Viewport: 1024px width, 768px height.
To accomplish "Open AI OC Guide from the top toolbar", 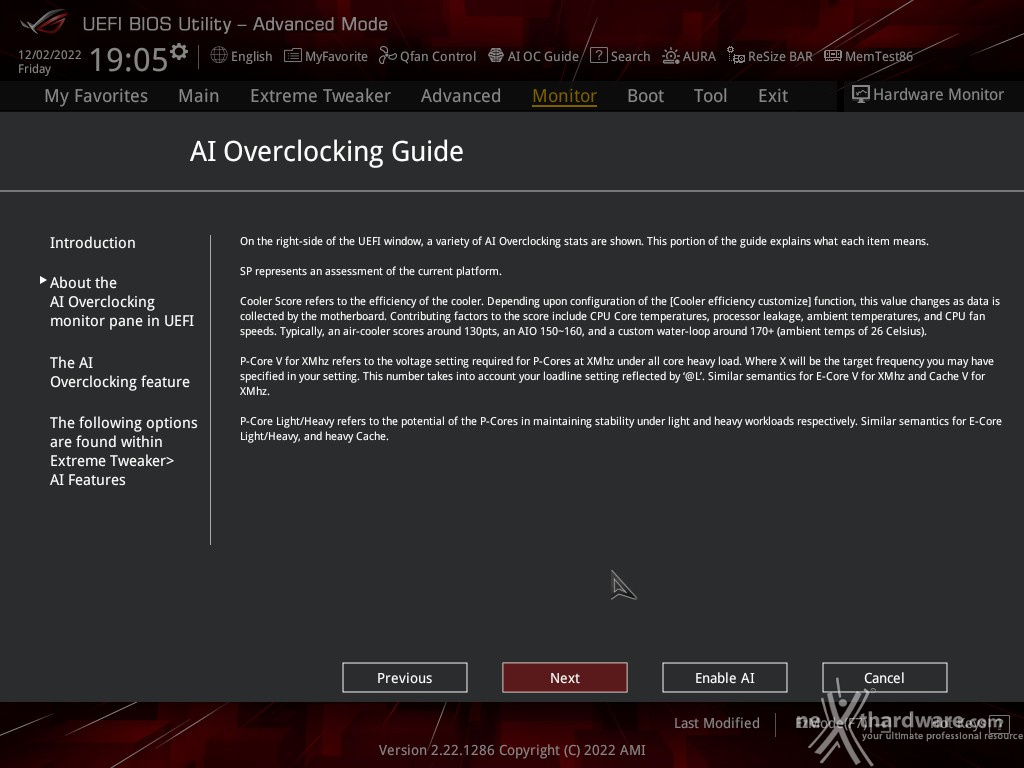I will [x=534, y=56].
